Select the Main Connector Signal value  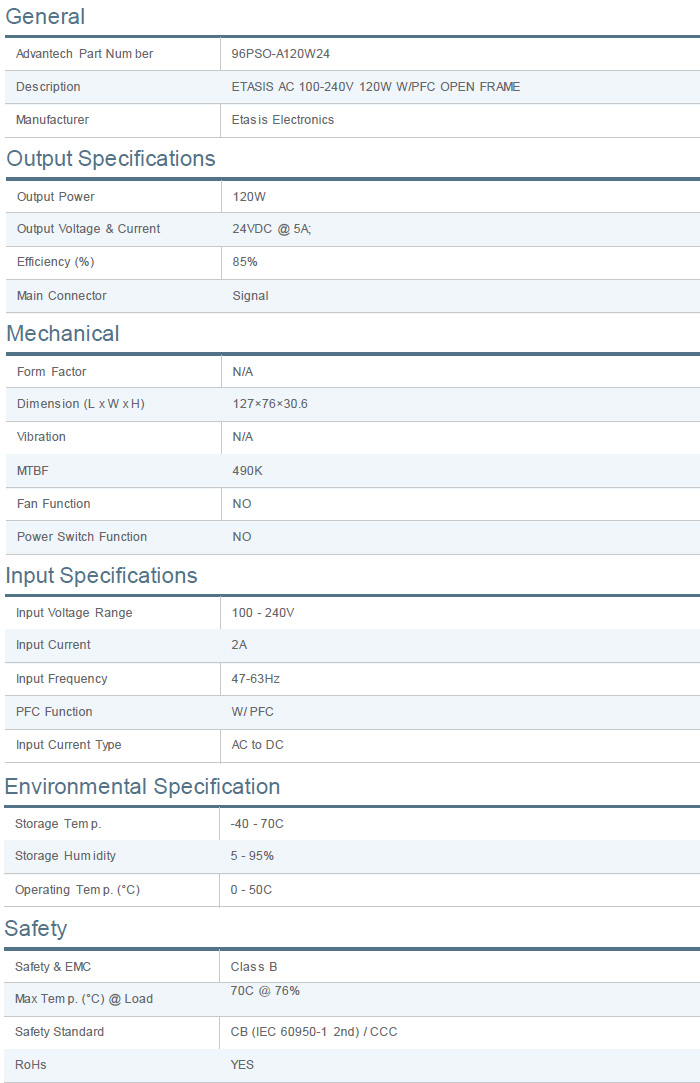250,296
